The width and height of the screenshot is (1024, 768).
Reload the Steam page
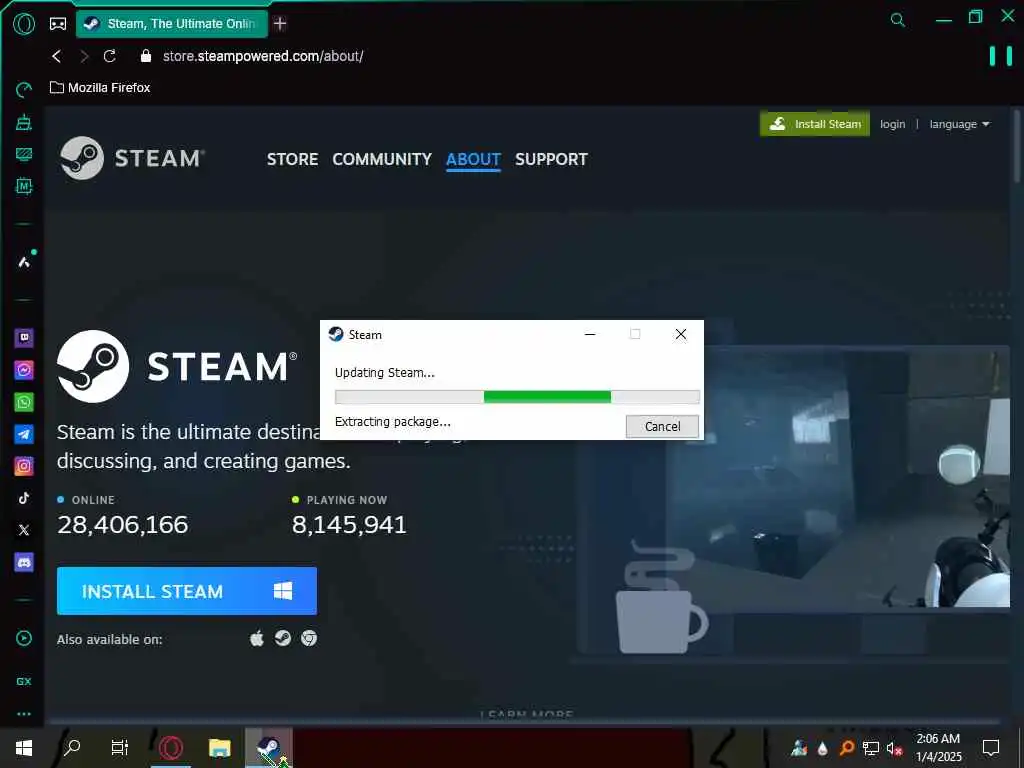point(110,56)
